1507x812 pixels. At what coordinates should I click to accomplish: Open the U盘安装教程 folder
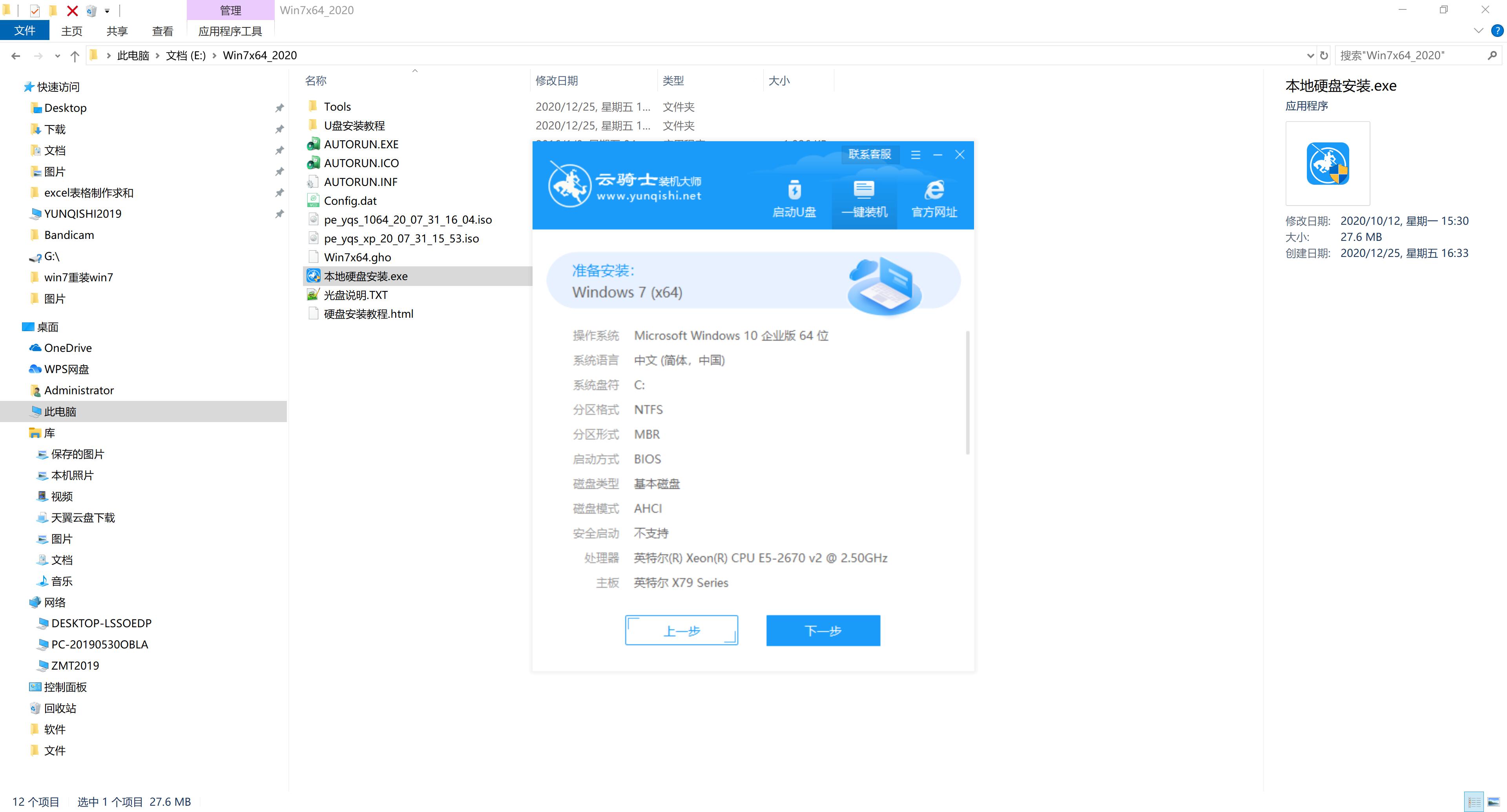[356, 125]
